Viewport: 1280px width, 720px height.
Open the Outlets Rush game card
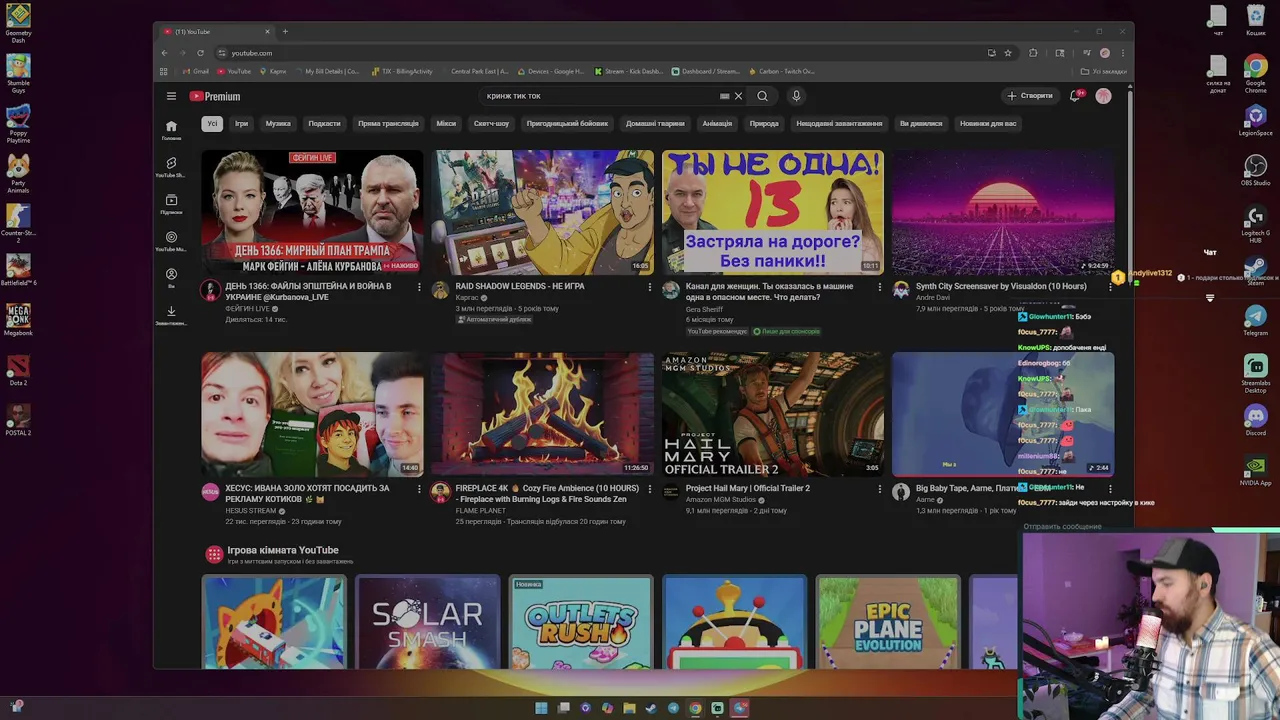(581, 621)
